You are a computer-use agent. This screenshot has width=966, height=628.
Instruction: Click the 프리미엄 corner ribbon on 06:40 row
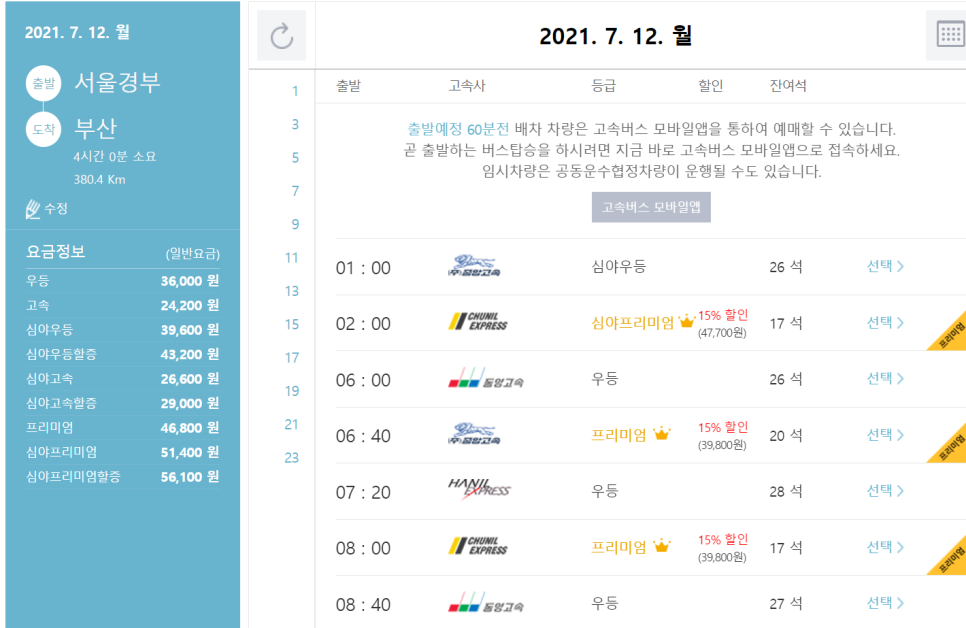(948, 444)
